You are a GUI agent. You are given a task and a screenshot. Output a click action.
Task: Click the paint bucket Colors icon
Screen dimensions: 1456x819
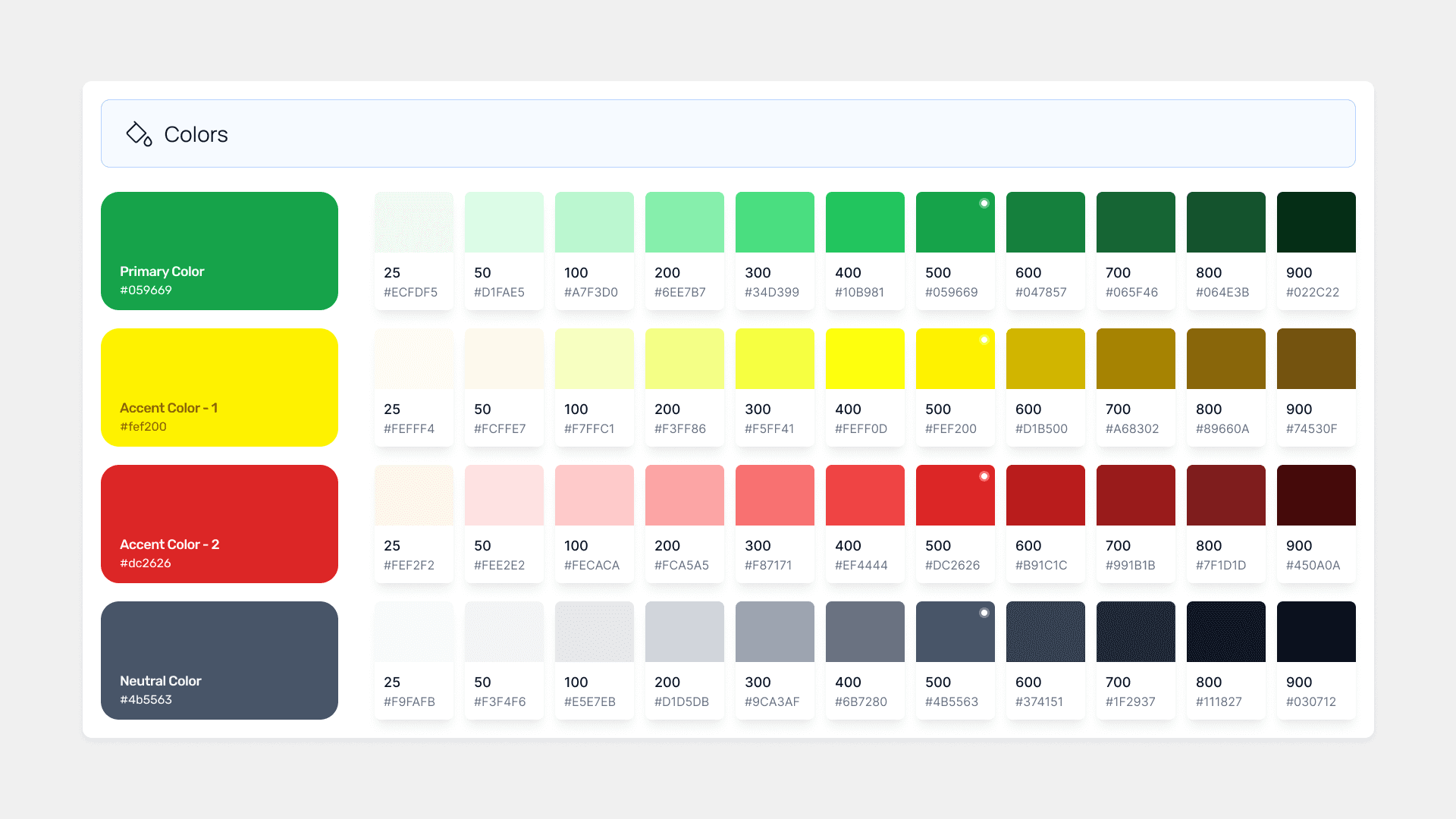(x=139, y=134)
